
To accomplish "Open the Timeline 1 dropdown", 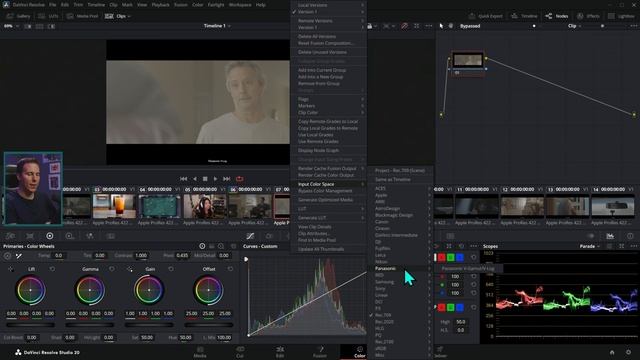I will pyautogui.click(x=217, y=26).
